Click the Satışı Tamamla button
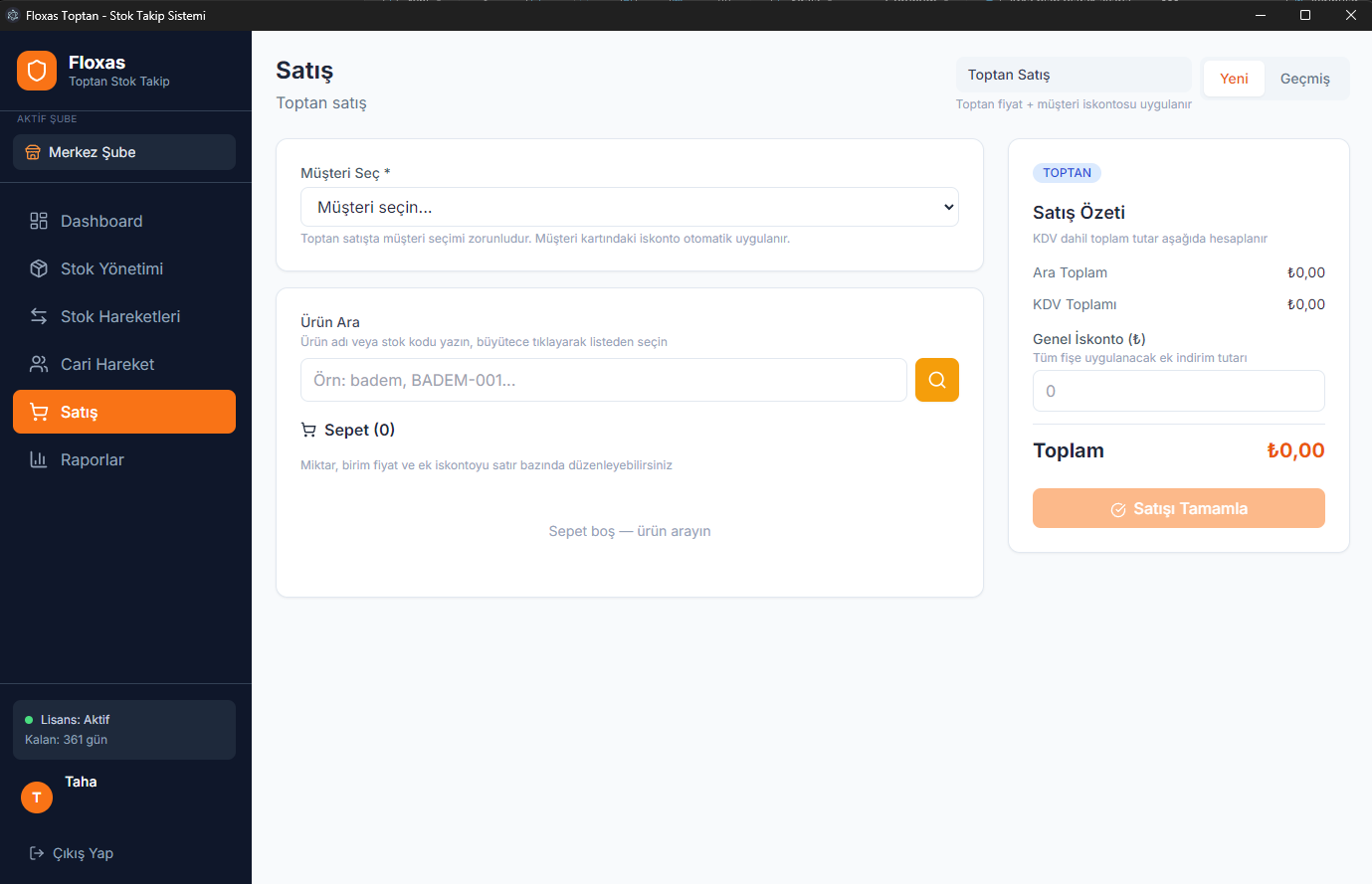Viewport: 1372px width, 884px height. (1179, 508)
